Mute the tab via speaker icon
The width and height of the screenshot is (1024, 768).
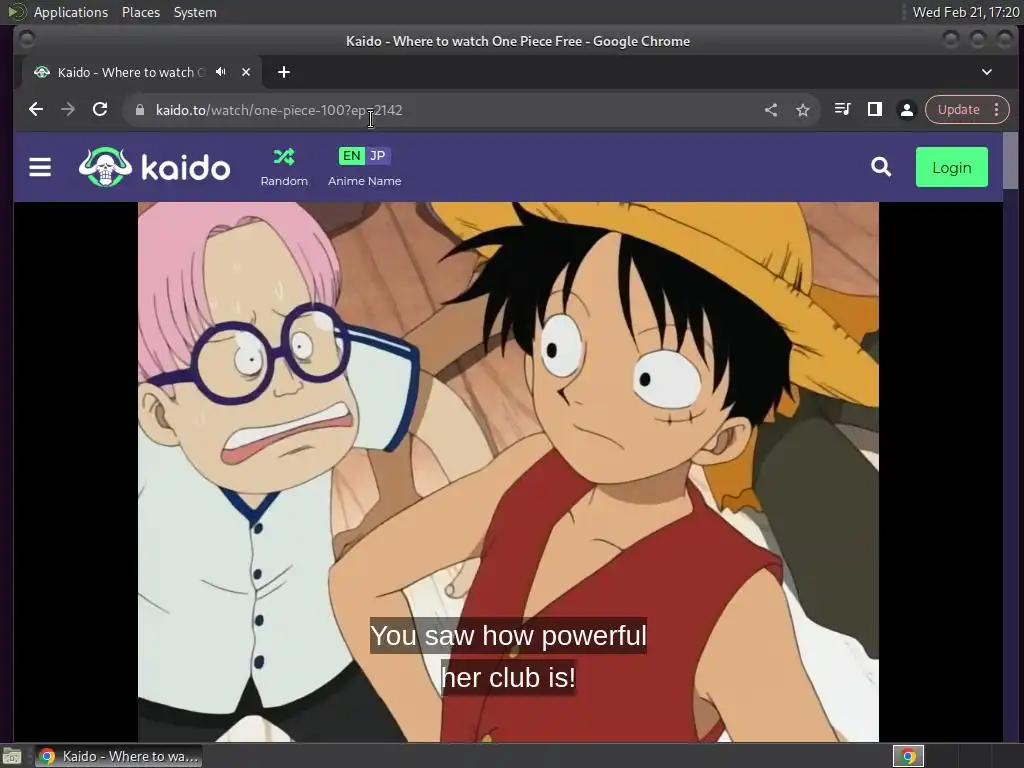pyautogui.click(x=221, y=72)
